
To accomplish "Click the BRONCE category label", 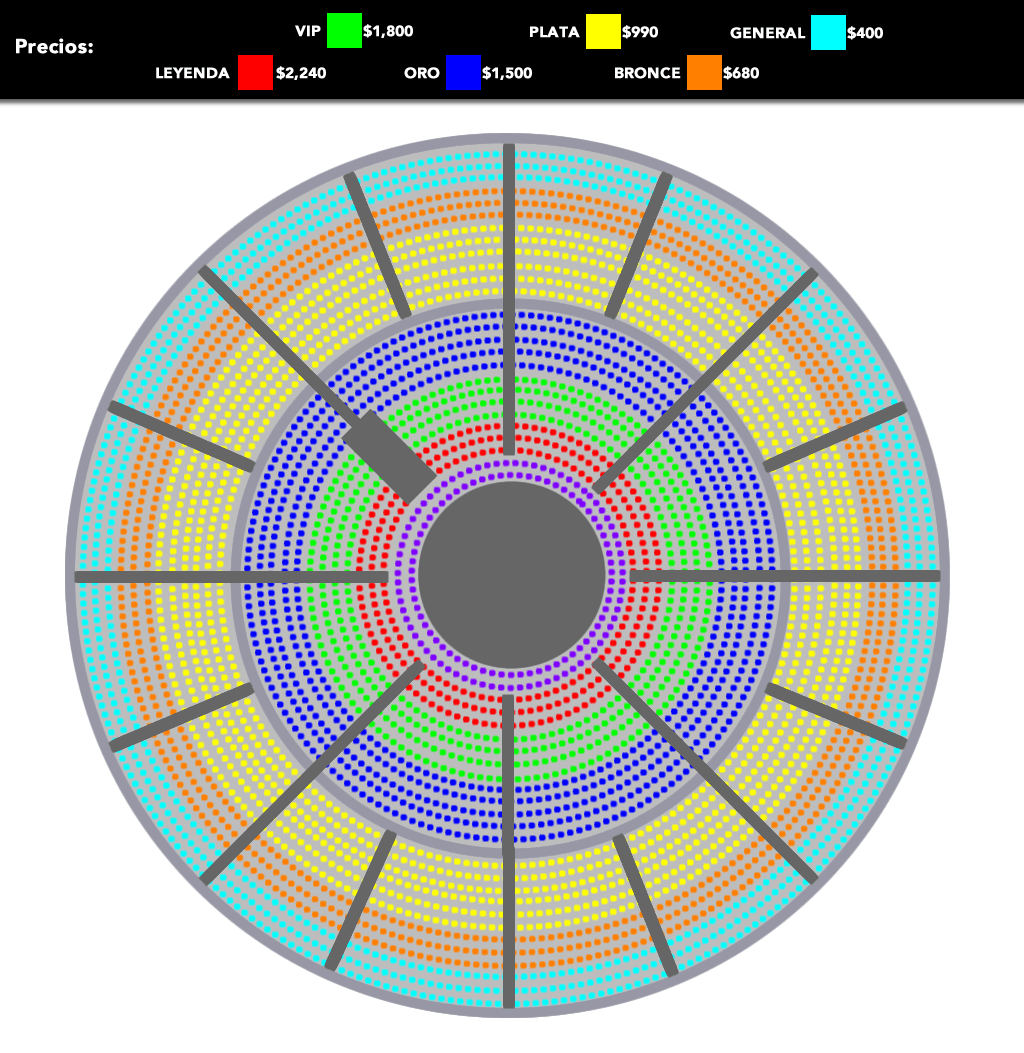I will pos(647,73).
